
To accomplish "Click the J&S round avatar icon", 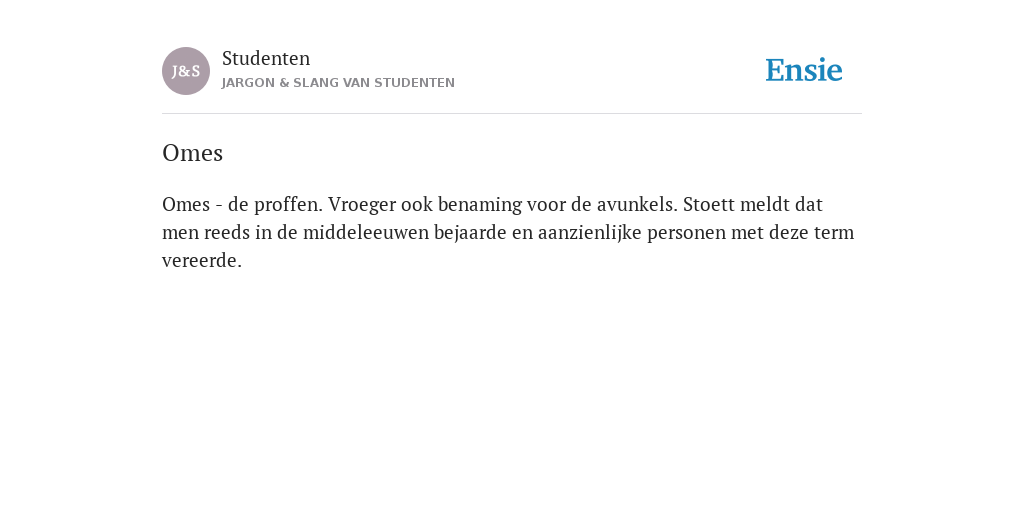I will (186, 71).
